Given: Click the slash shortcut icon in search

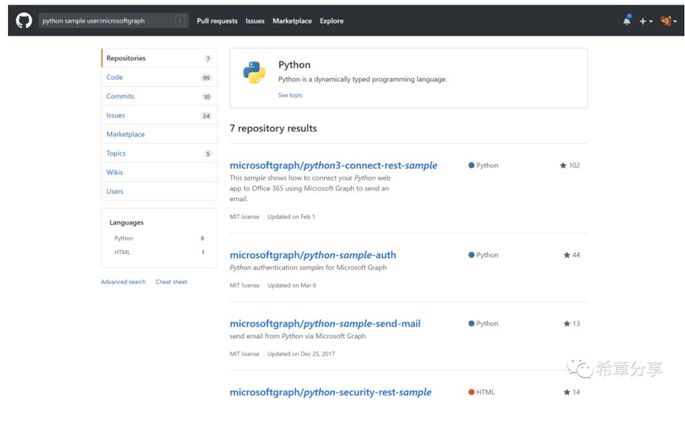Looking at the screenshot, I should tap(180, 21).
